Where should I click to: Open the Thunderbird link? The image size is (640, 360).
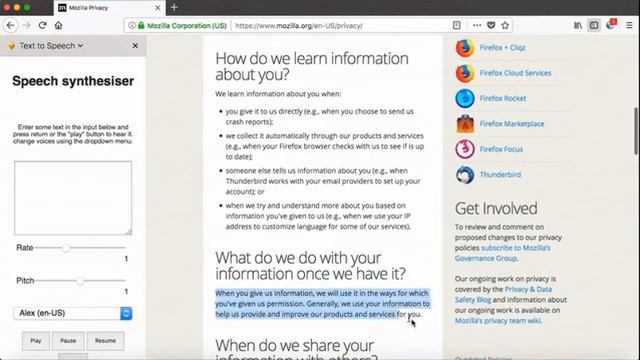click(500, 174)
